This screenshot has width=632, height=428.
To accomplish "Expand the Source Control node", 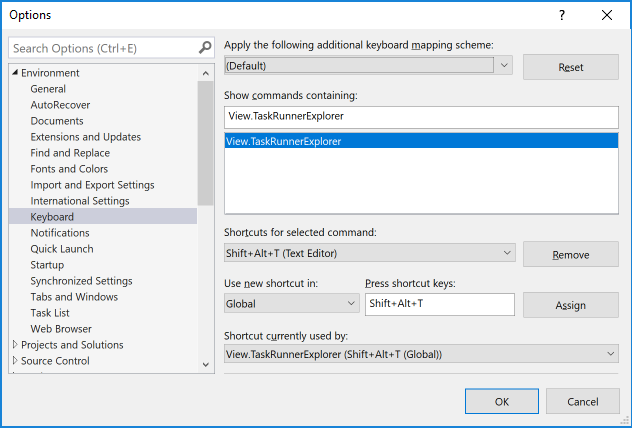I will pyautogui.click(x=15, y=361).
